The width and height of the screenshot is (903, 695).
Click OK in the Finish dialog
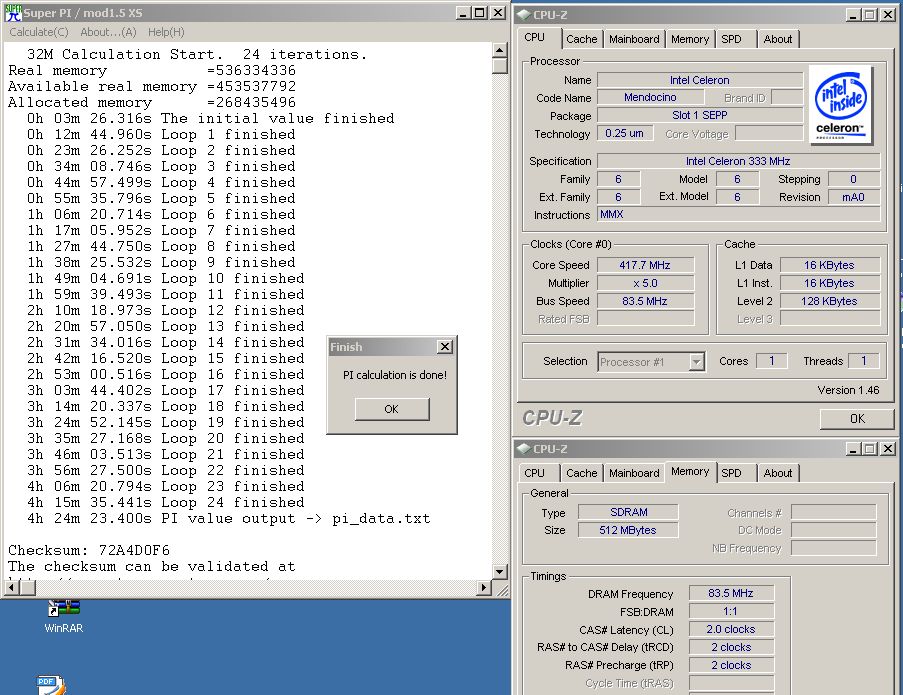point(392,409)
